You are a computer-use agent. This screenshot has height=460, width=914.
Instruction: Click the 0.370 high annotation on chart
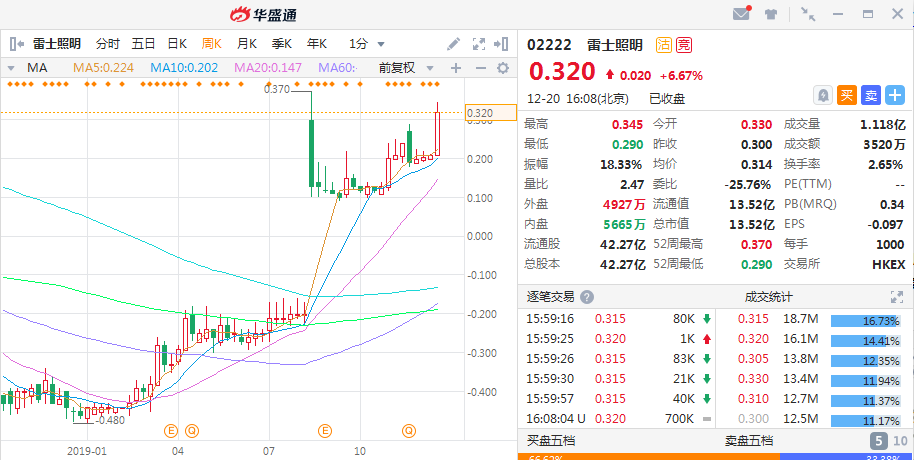[277, 89]
